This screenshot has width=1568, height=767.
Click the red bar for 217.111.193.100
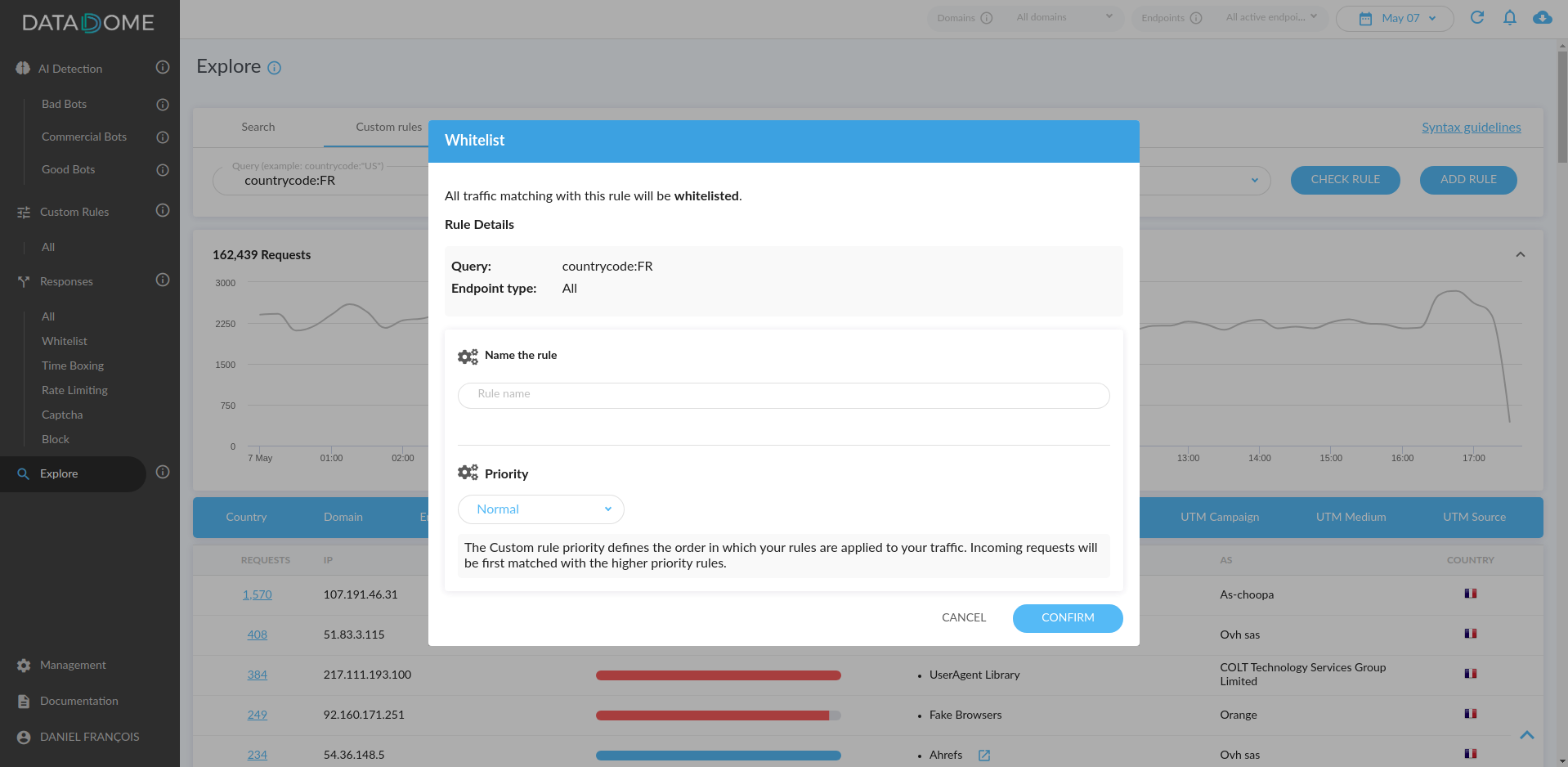coord(719,675)
